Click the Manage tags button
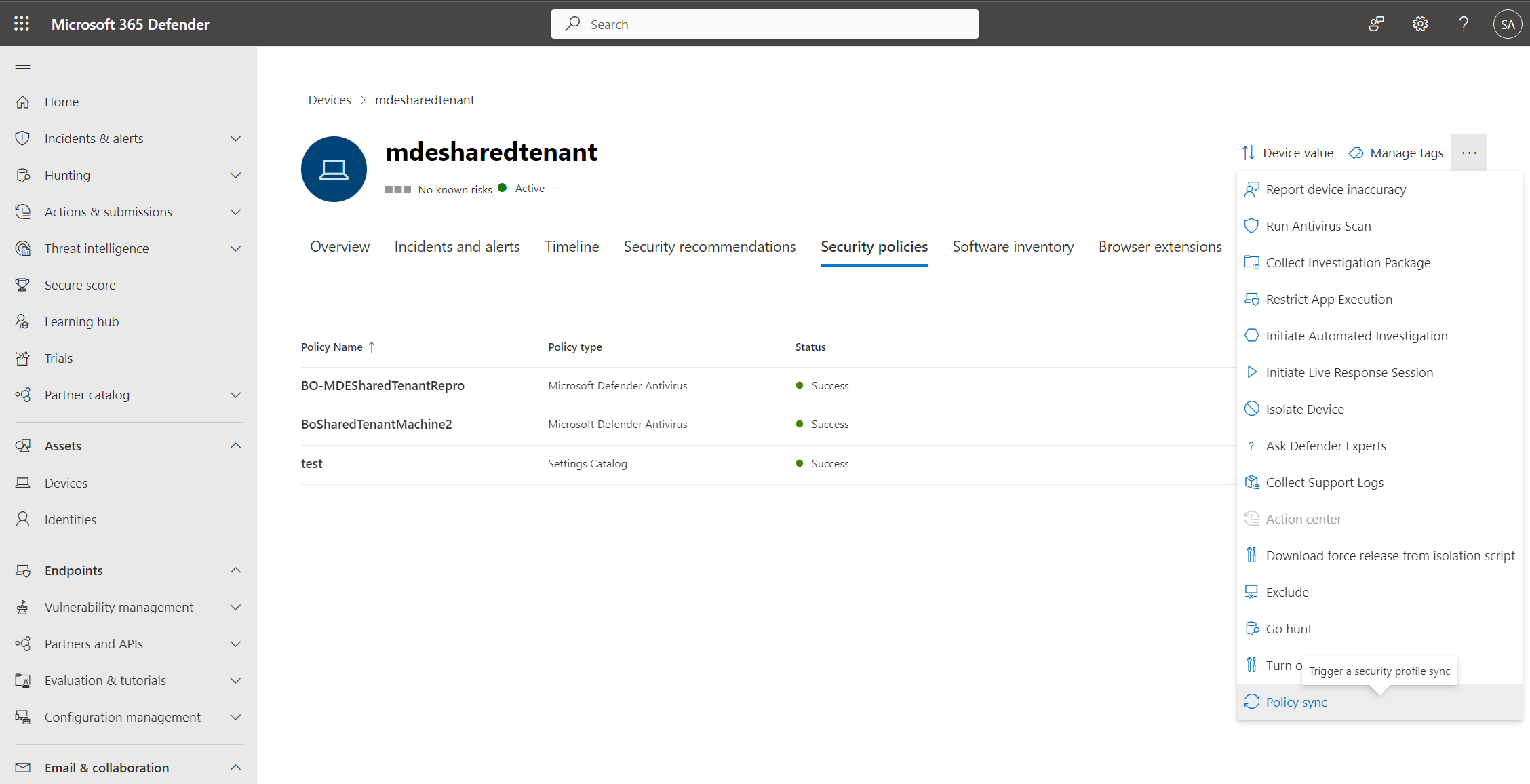This screenshot has width=1530, height=784. click(x=1395, y=152)
